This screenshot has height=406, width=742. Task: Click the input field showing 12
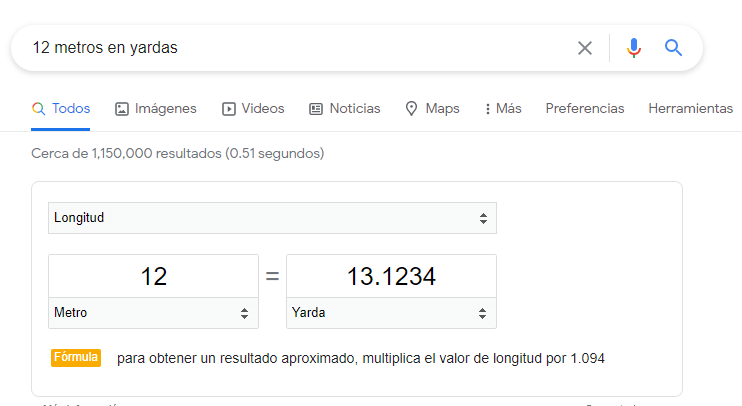153,276
